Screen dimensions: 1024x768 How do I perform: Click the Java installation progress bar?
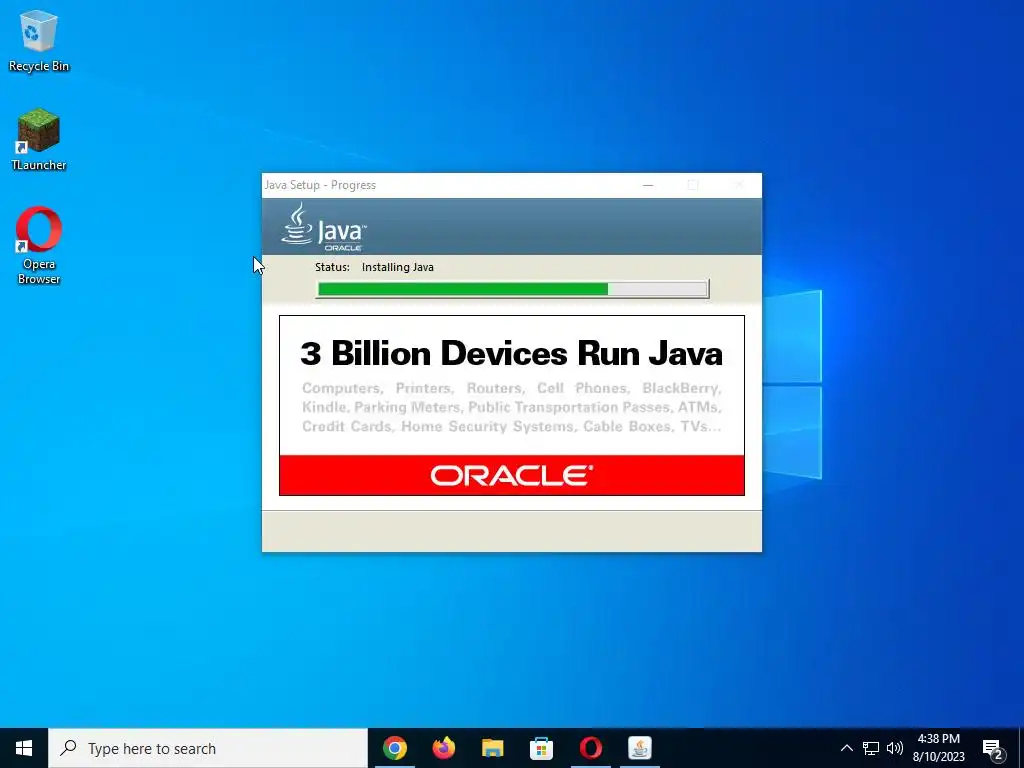coord(512,289)
